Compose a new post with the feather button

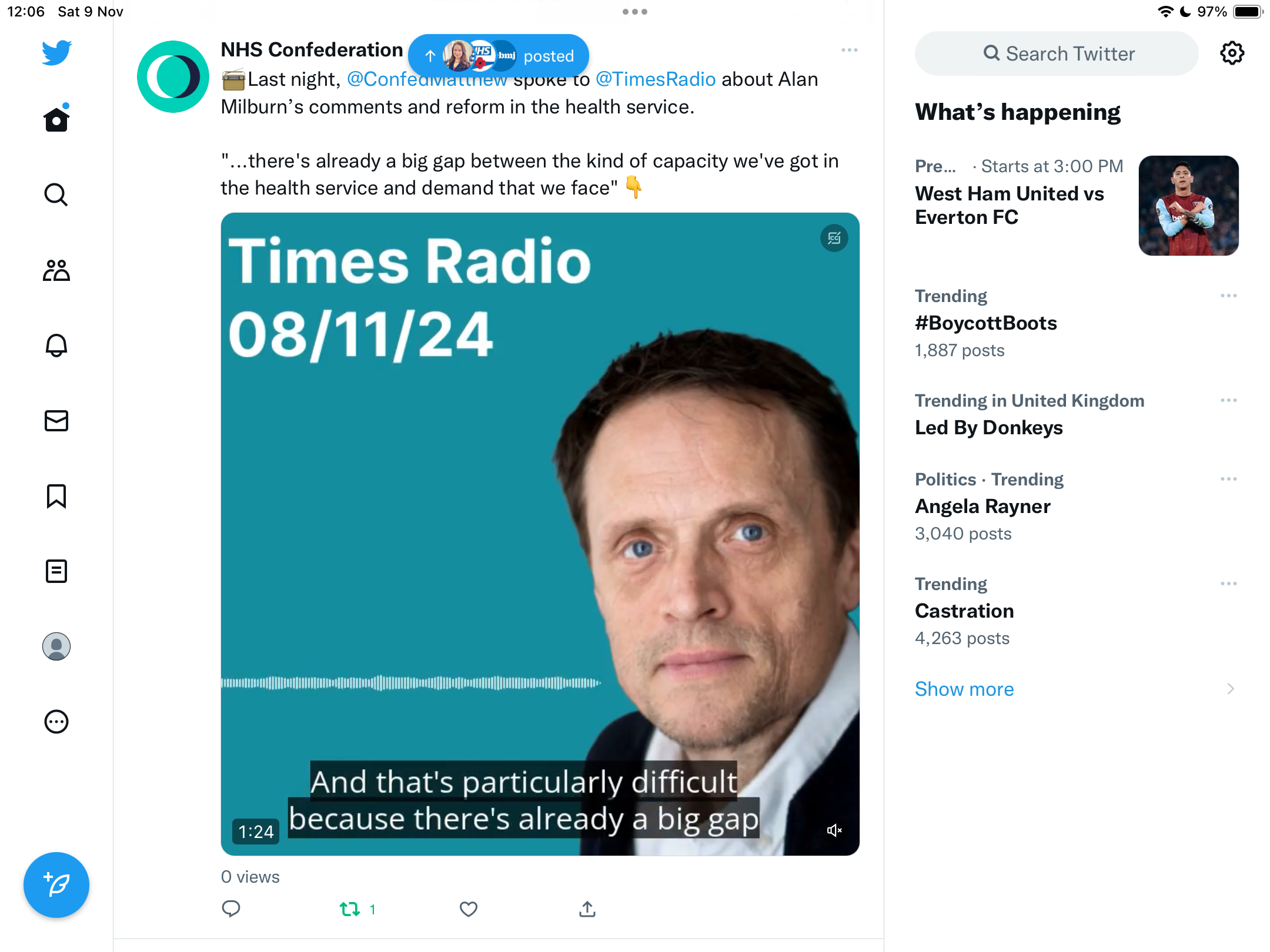click(x=56, y=884)
